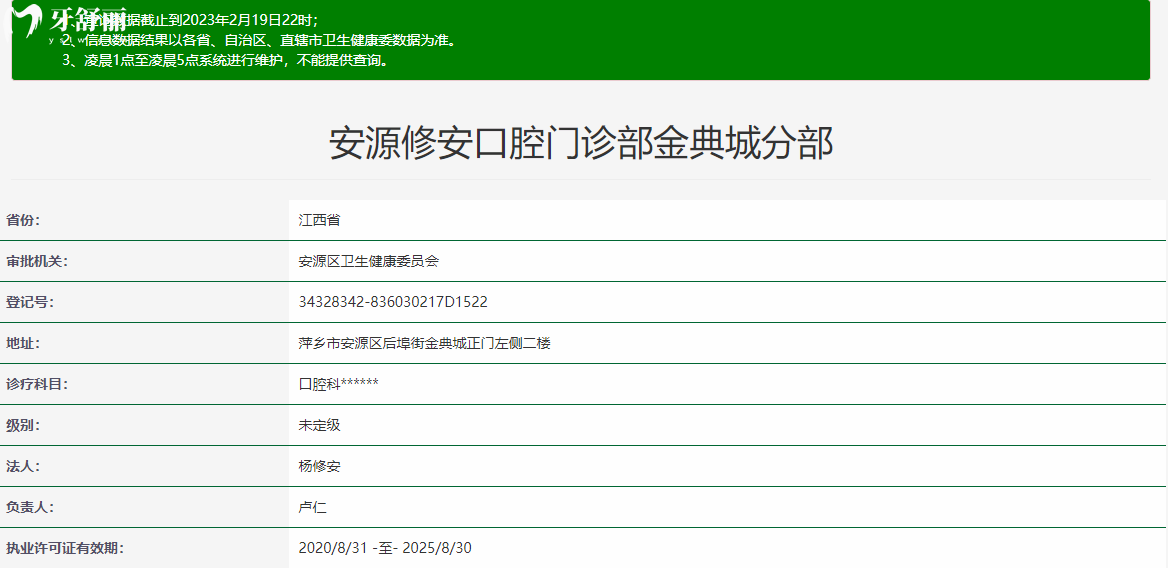Select the responsible person 卢仁
This screenshot has width=1168, height=568.
[312, 507]
